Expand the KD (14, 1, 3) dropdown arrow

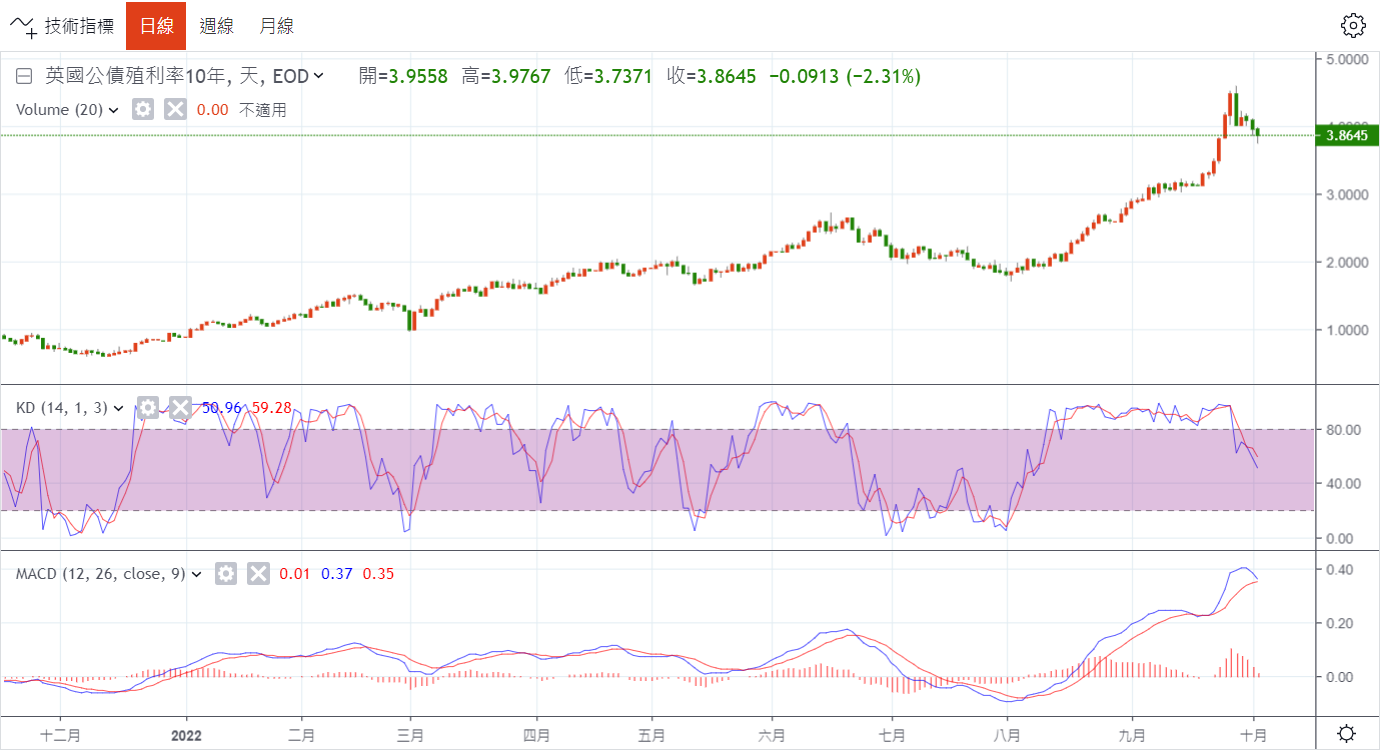pos(118,408)
